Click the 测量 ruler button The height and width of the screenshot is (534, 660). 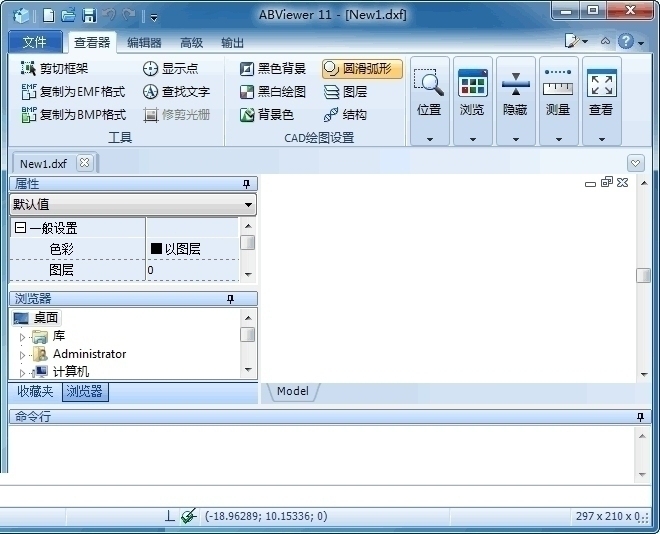558,83
